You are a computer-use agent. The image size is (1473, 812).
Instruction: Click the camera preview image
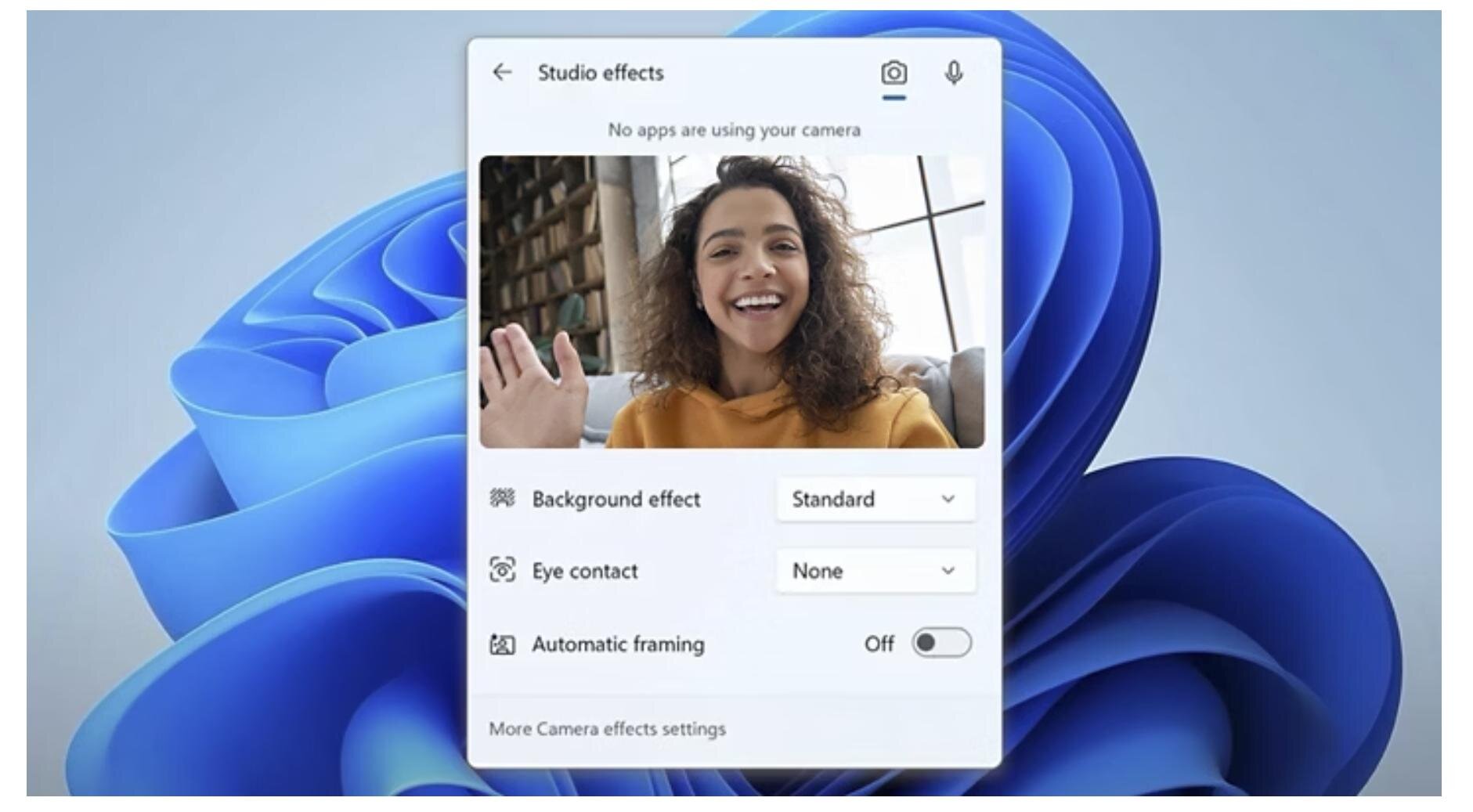point(732,302)
